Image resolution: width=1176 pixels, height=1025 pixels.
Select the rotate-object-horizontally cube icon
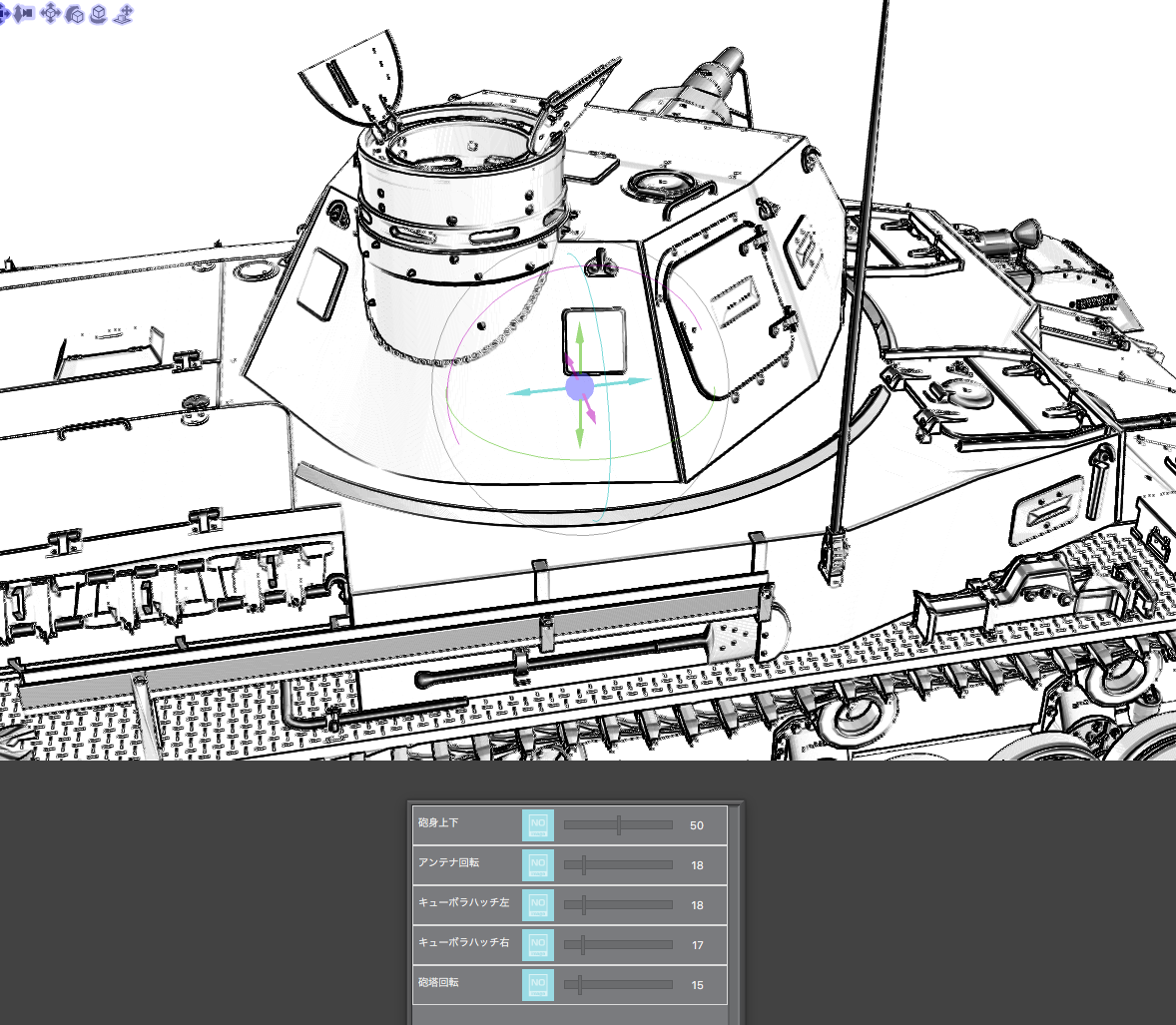98,14
